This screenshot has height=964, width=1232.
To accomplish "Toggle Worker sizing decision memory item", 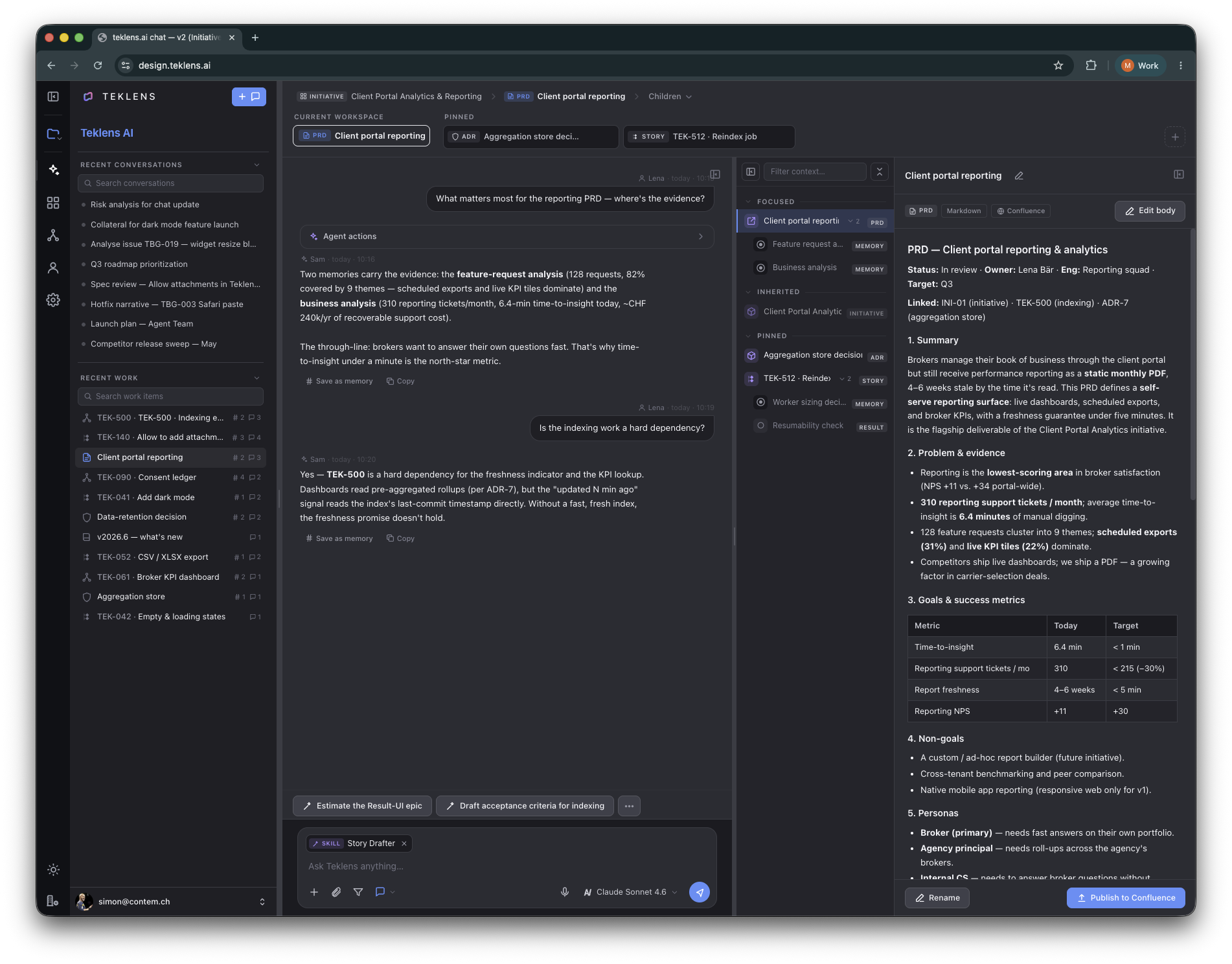I will (x=761, y=403).
